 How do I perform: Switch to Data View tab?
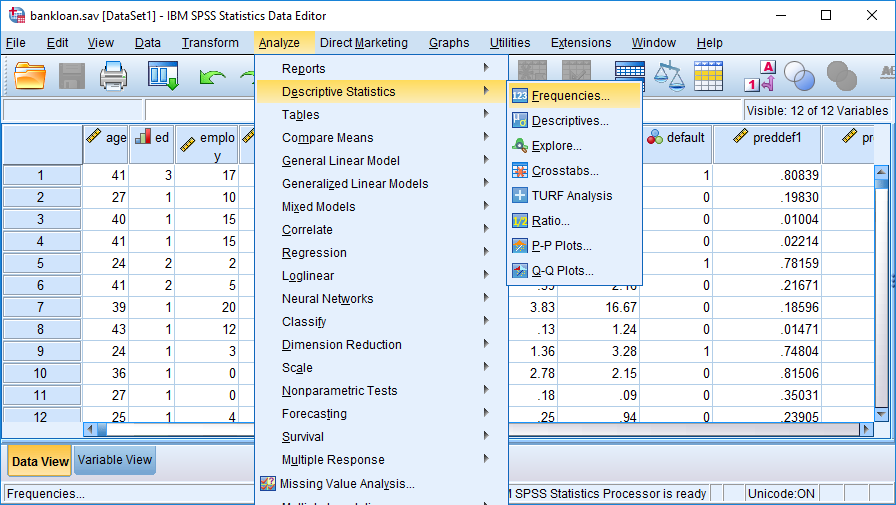39,461
